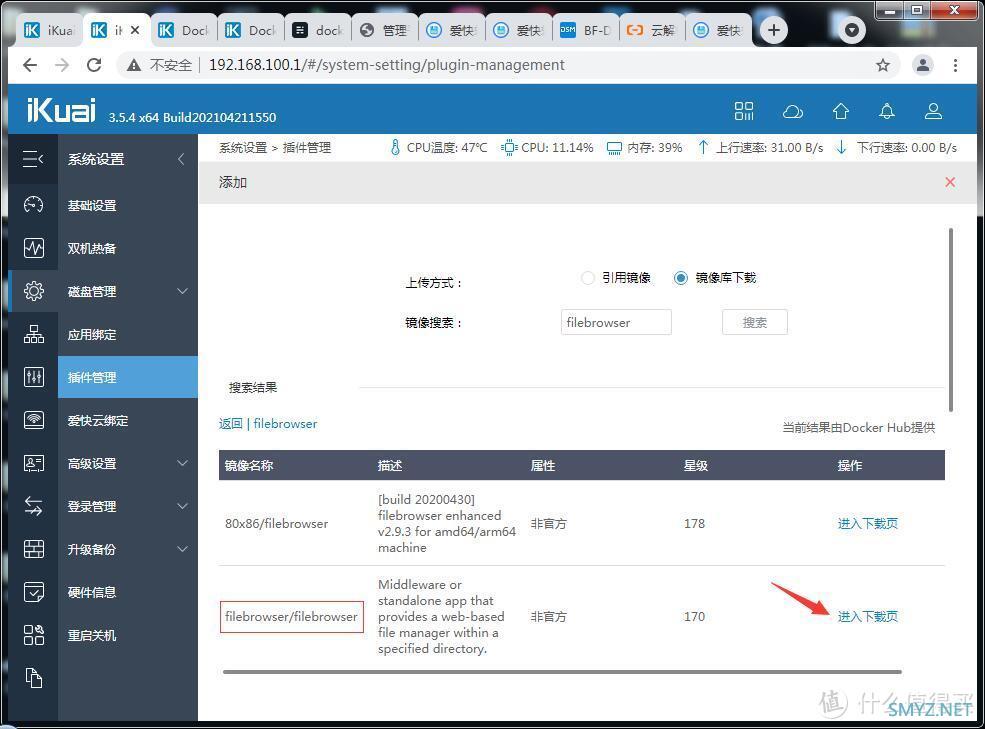Open 进入下载页 for 80x86/filebrowser
The width and height of the screenshot is (985, 729).
click(868, 523)
